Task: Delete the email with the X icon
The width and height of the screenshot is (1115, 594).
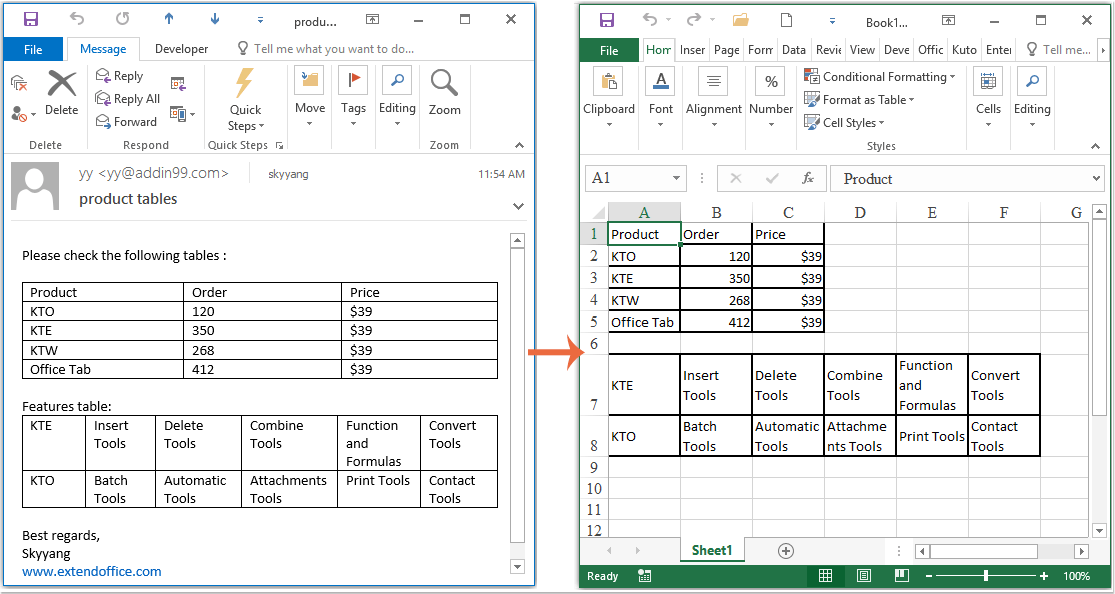Action: (62, 93)
